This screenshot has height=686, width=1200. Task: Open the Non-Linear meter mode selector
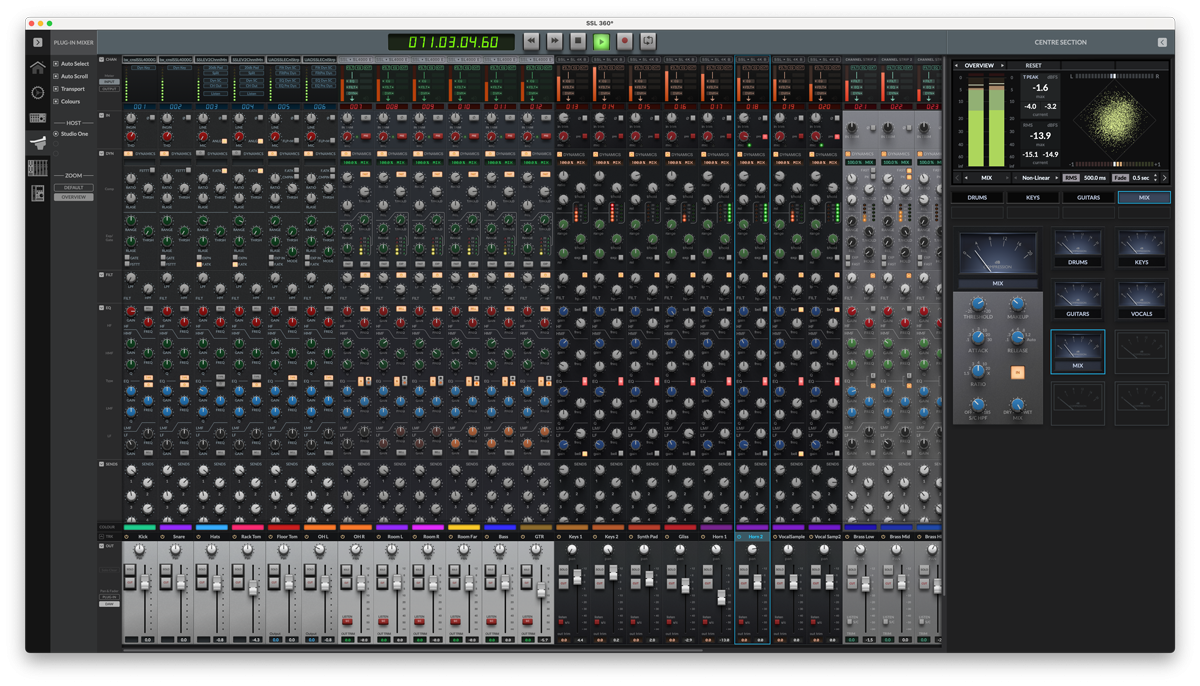[1035, 178]
